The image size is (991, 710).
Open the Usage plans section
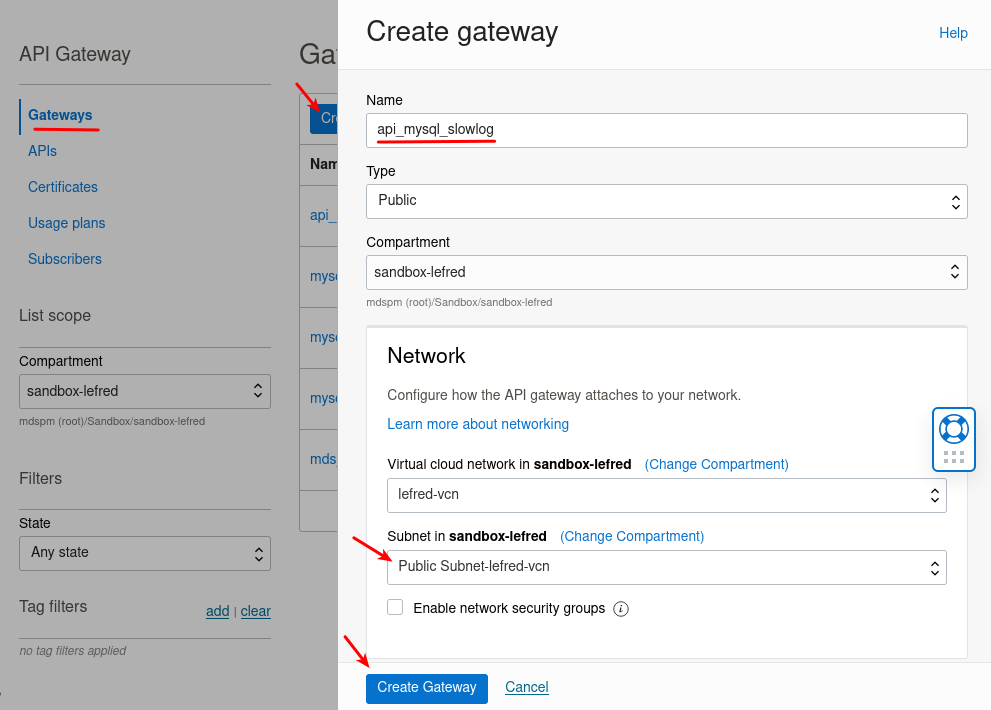(66, 223)
